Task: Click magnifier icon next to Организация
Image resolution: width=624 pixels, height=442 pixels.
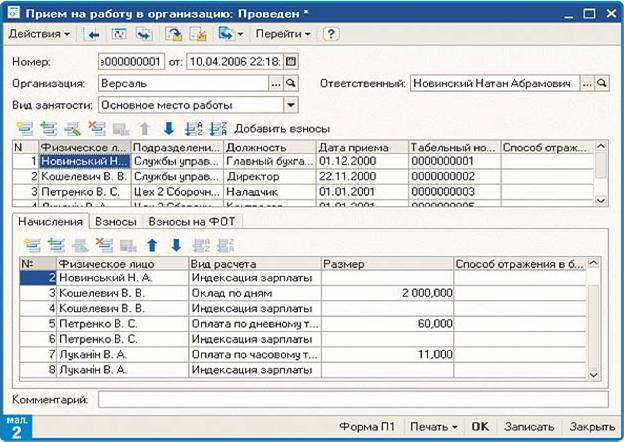Action: click(x=291, y=84)
